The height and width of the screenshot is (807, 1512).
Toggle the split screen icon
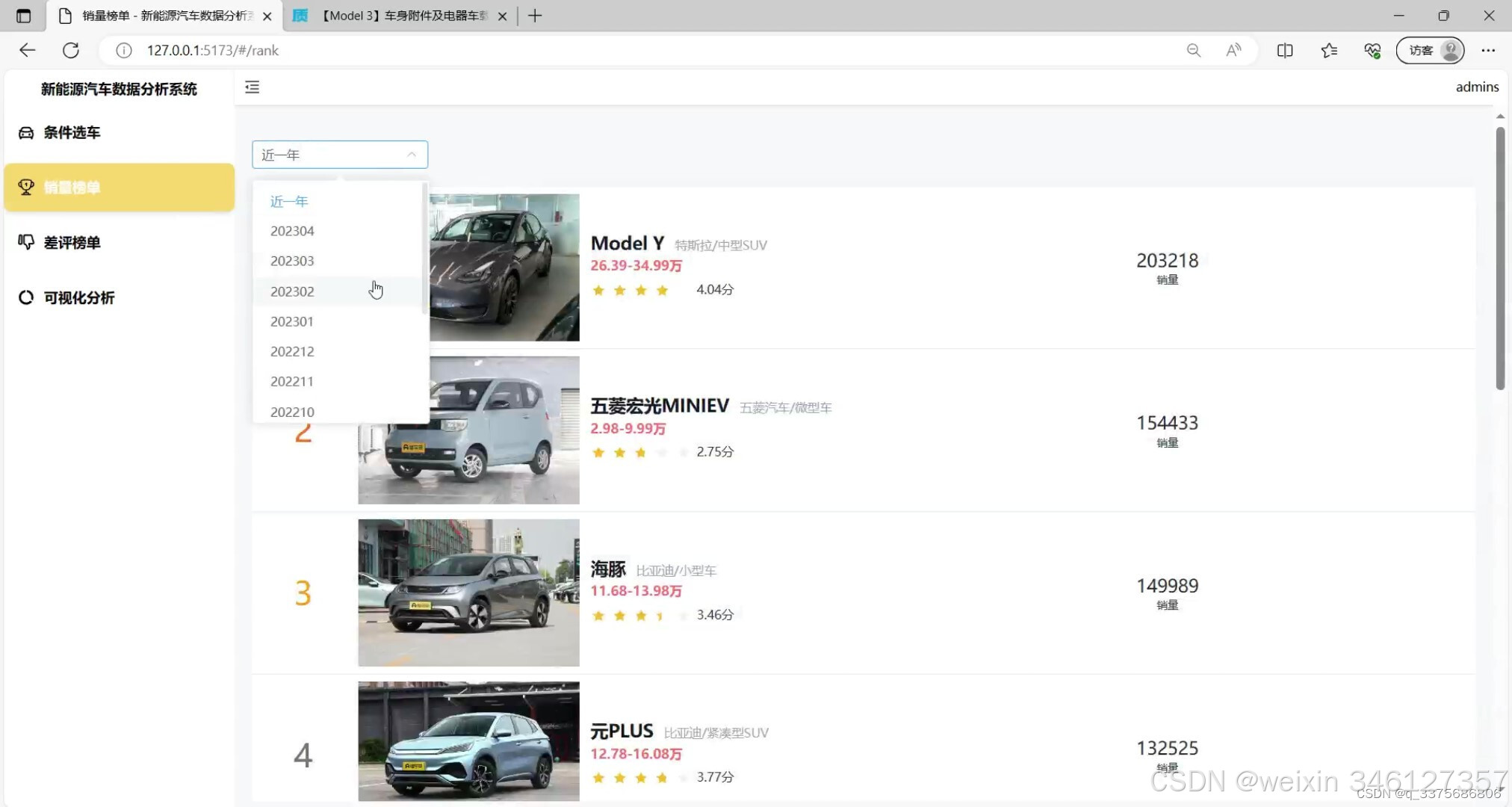(x=1285, y=50)
